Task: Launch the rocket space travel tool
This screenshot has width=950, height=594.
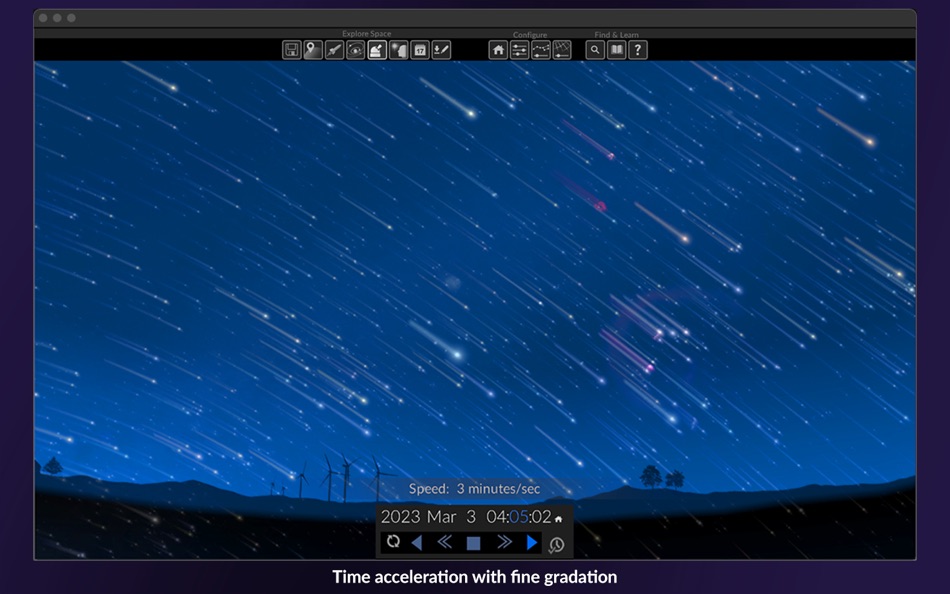Action: tap(333, 50)
